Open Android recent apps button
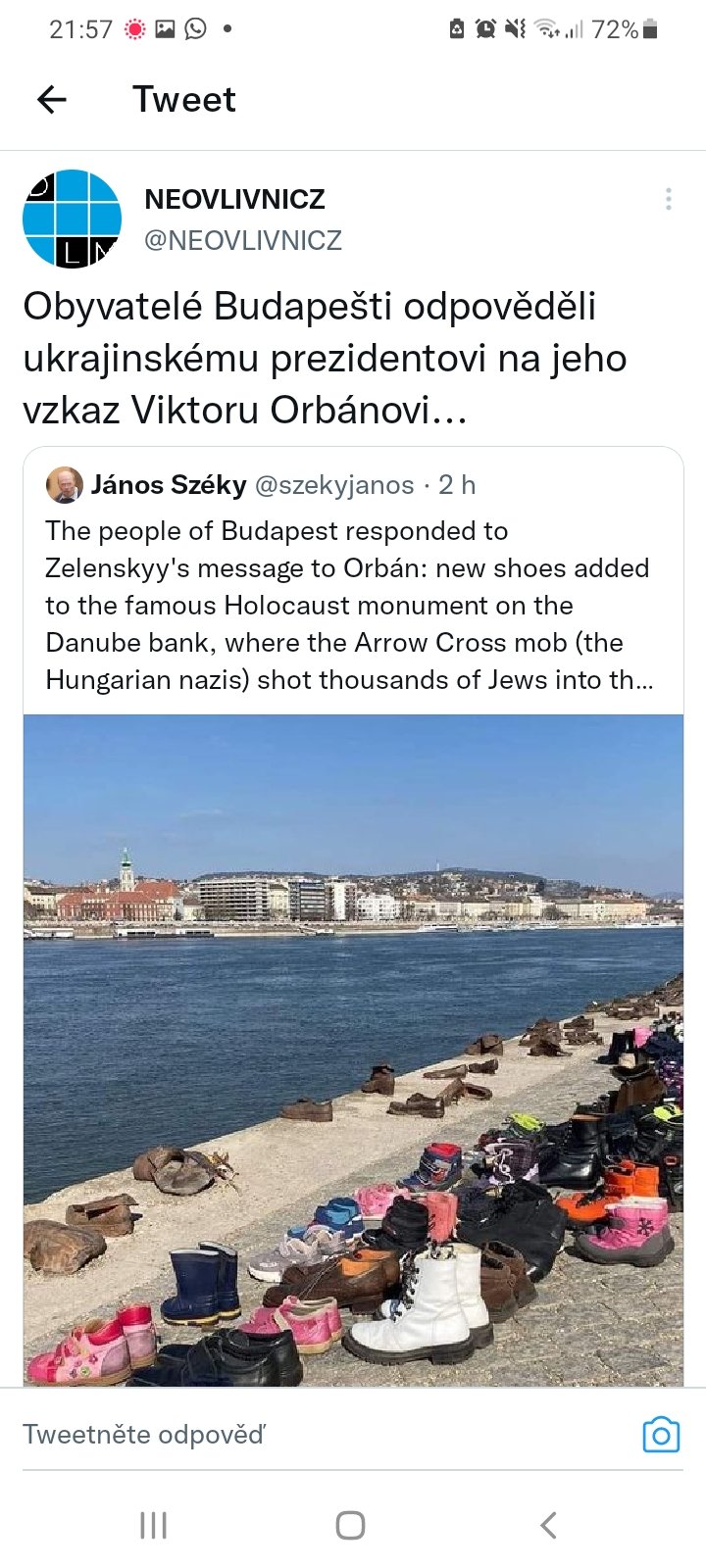706x1568 pixels. 154,1525
